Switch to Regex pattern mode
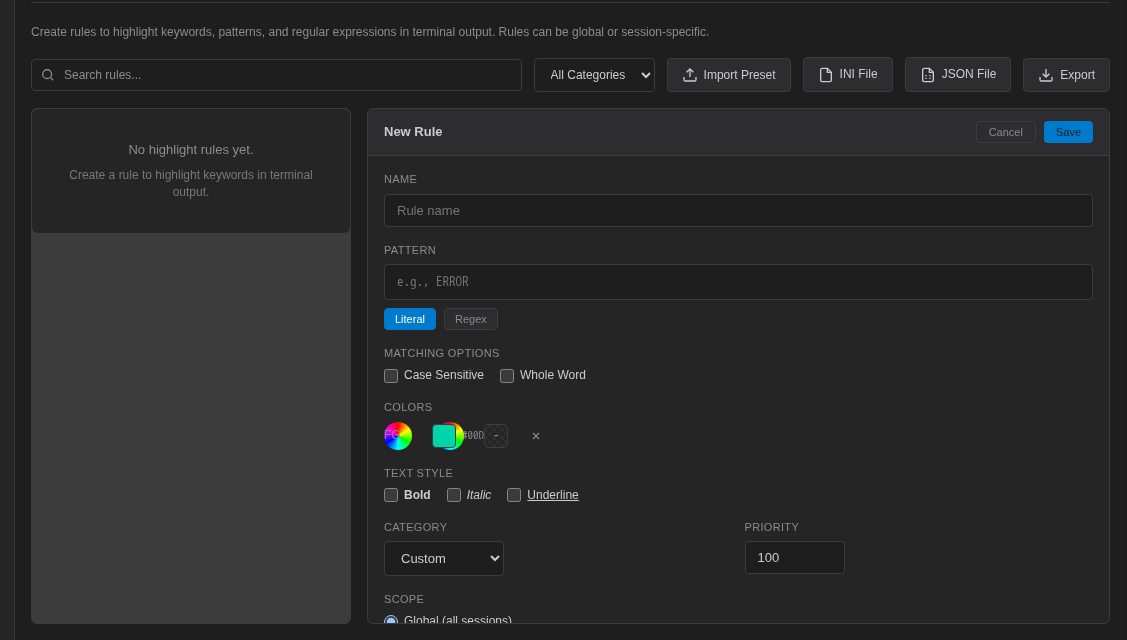 [471, 319]
